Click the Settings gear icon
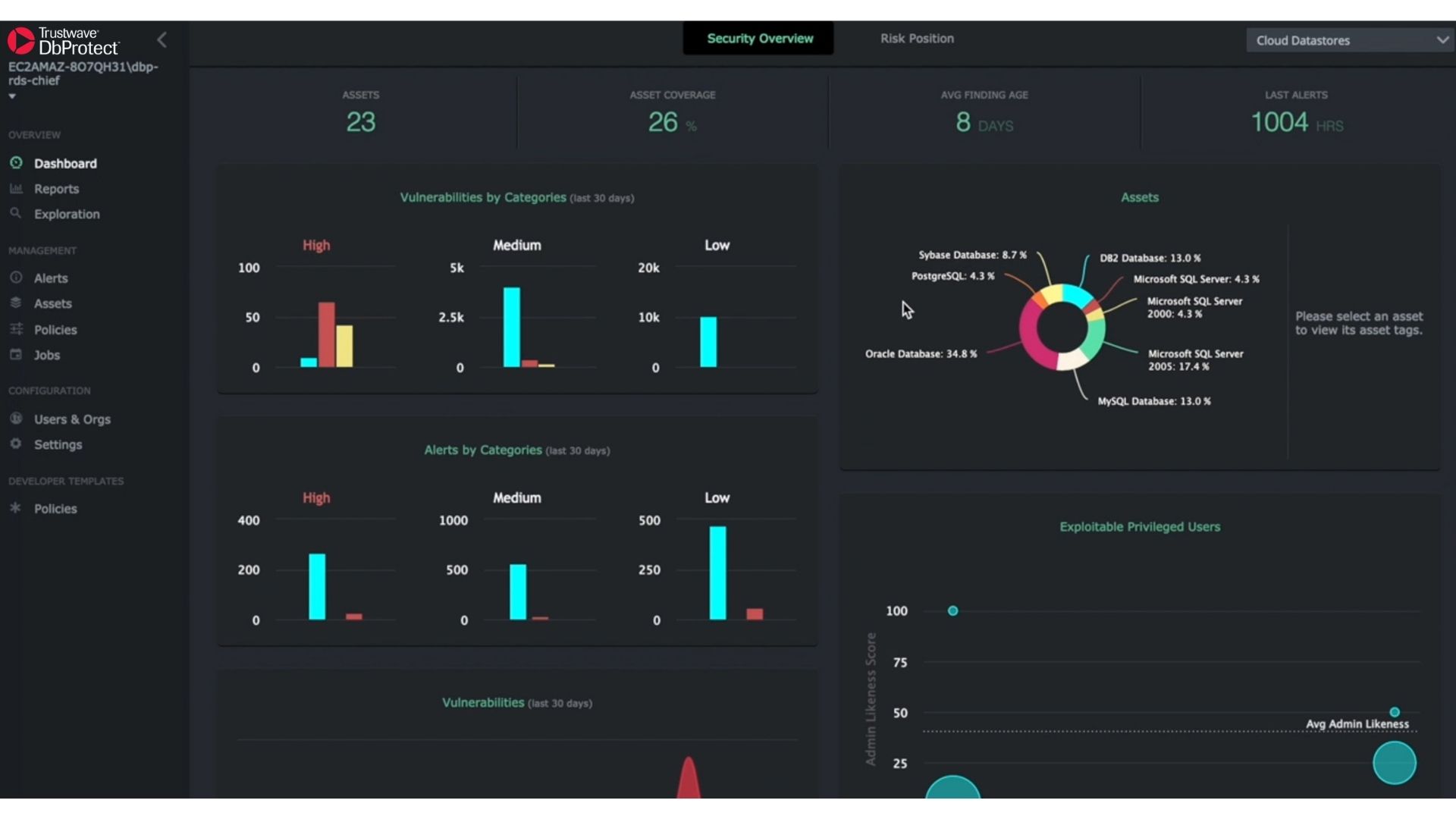Image resolution: width=1456 pixels, height=819 pixels. click(16, 444)
